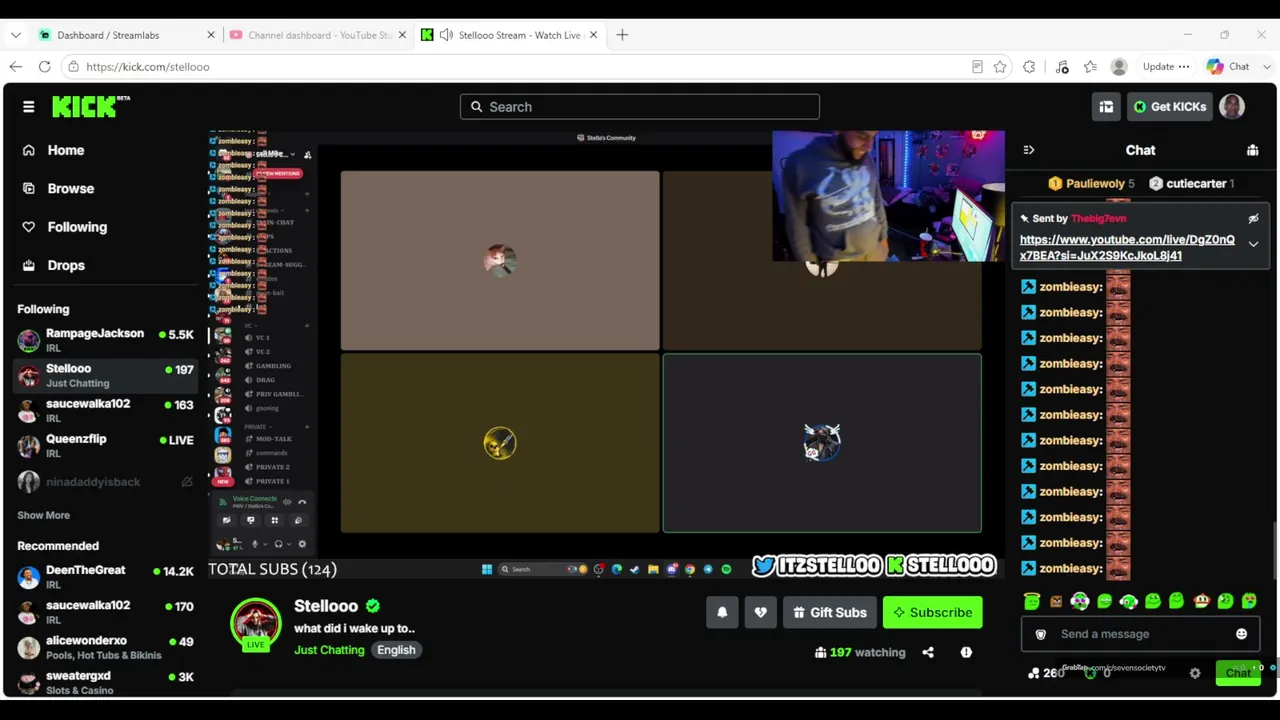This screenshot has height=720, width=1280.
Task: Open sweatergxd recommended channel
Action: coord(105,683)
